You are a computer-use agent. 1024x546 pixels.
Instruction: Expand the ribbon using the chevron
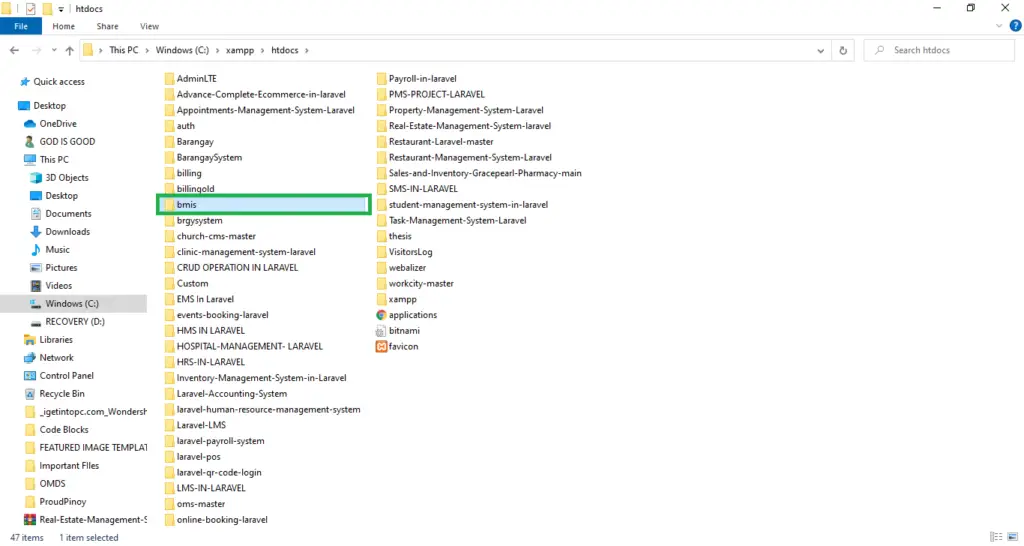(1001, 26)
